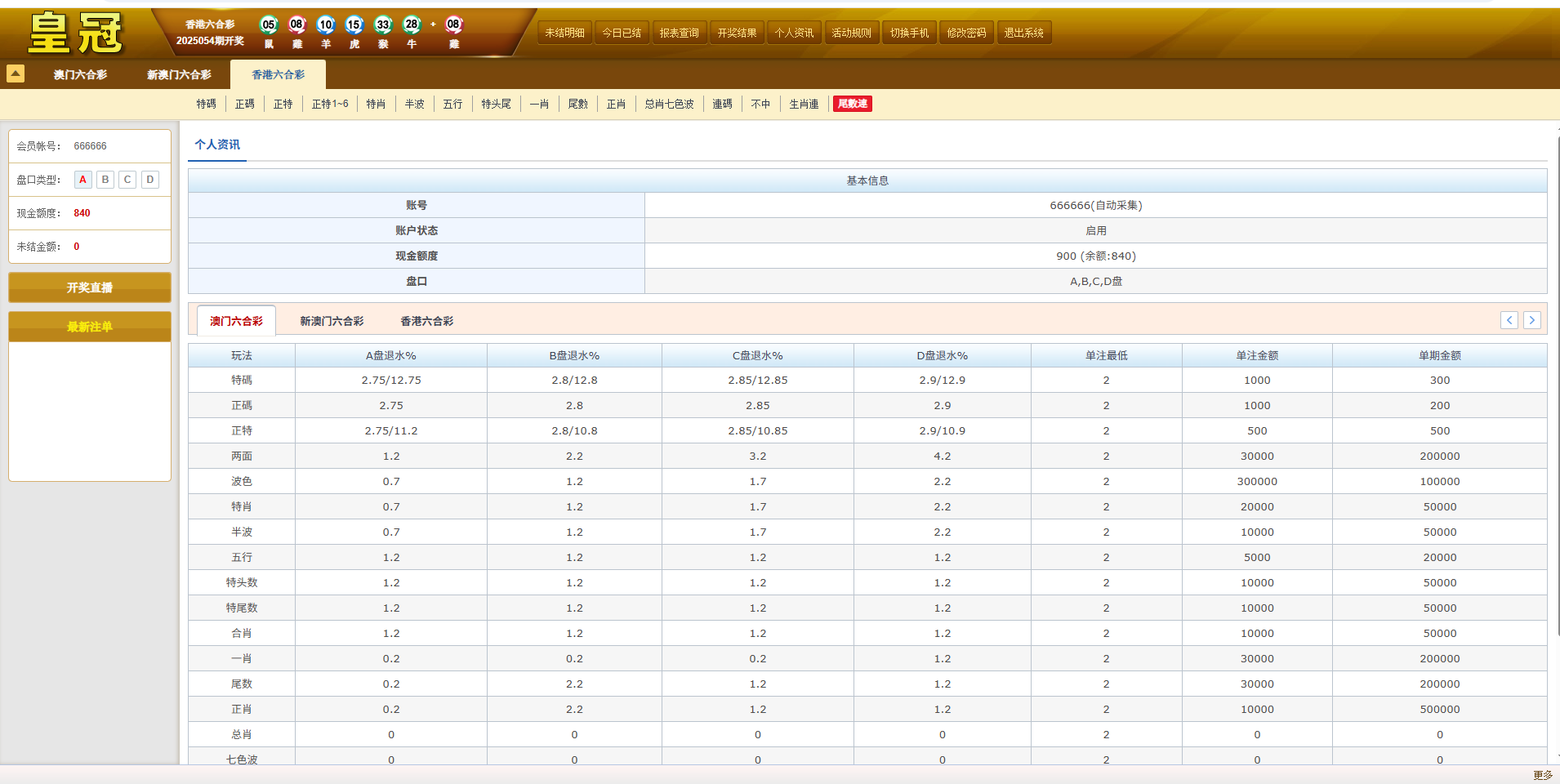Open 切换手机 to switch to mobile
Image resolution: width=1560 pixels, height=784 pixels.
909,33
